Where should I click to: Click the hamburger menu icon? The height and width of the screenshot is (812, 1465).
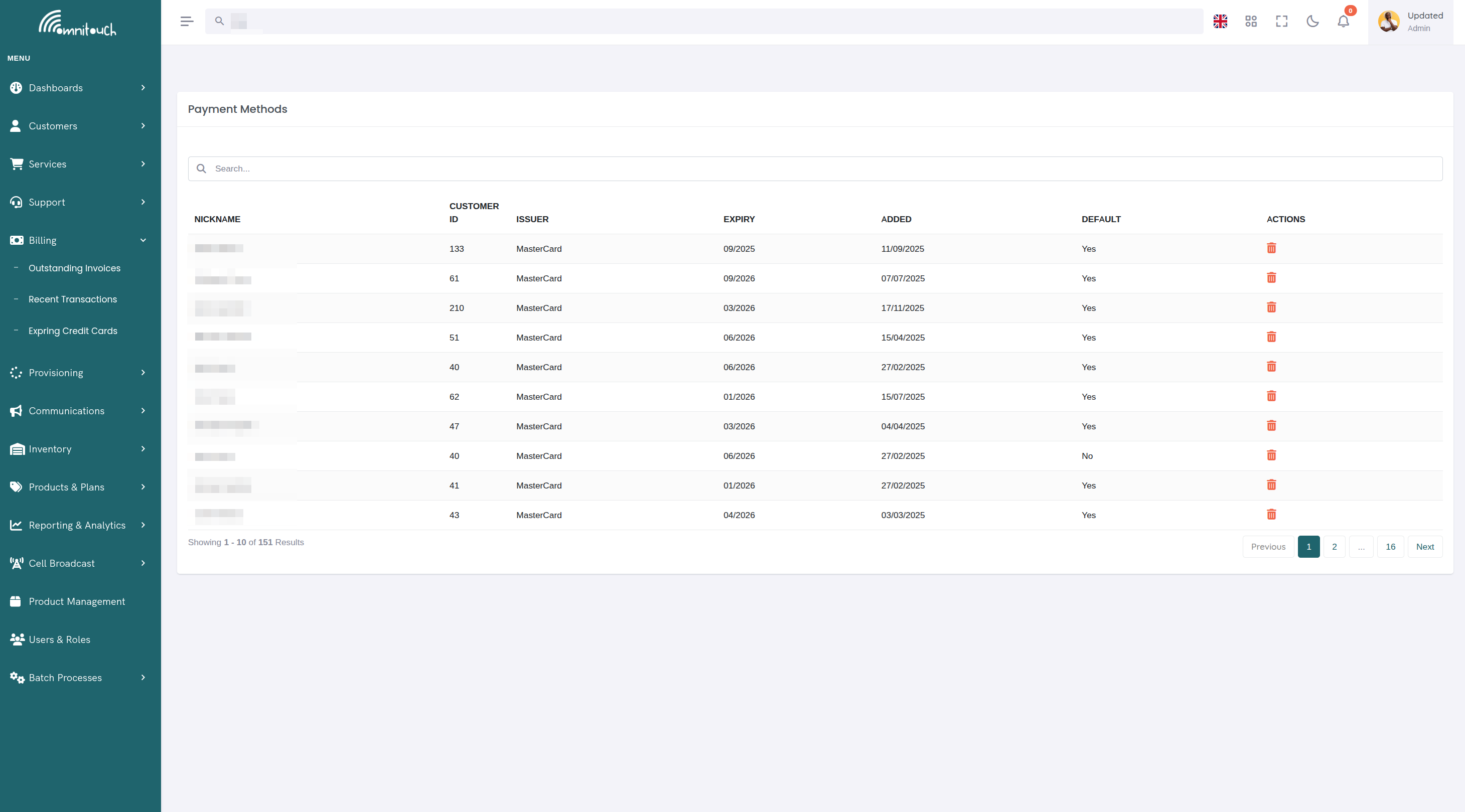coord(186,21)
